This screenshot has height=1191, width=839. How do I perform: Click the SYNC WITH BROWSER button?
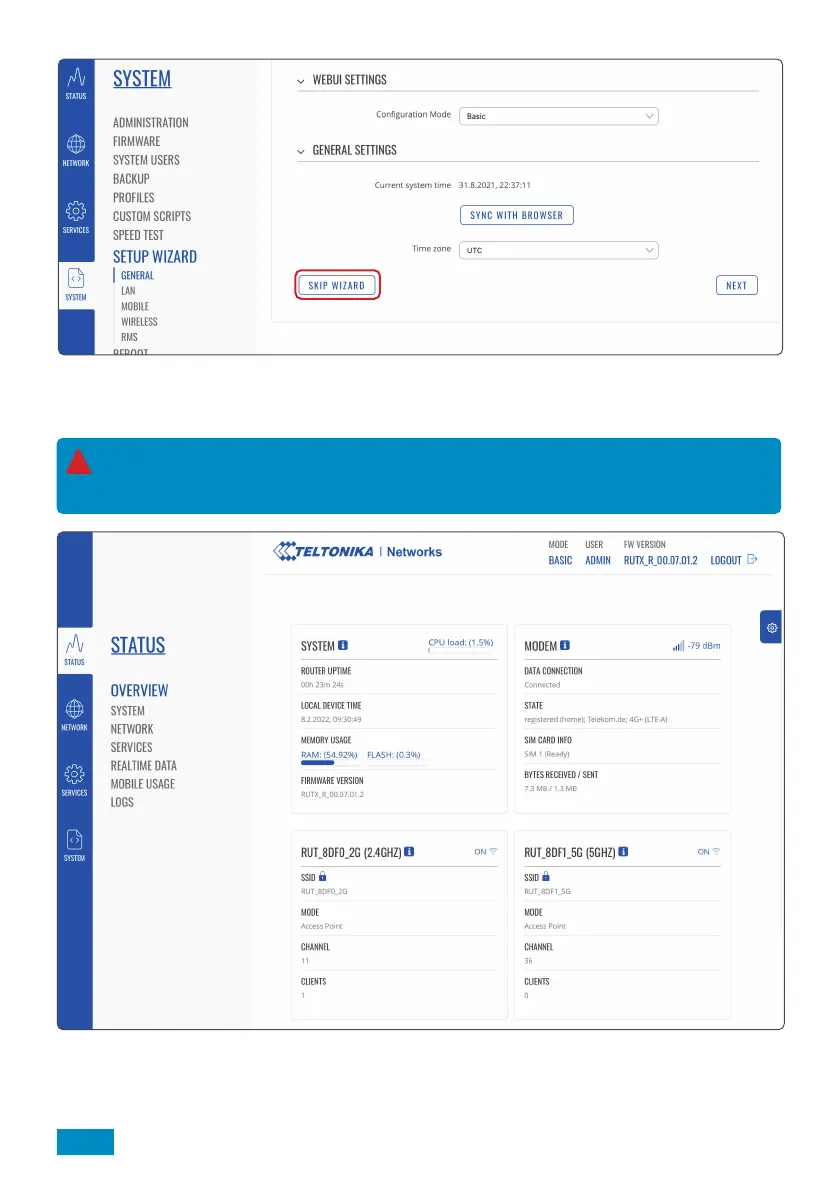click(x=516, y=215)
